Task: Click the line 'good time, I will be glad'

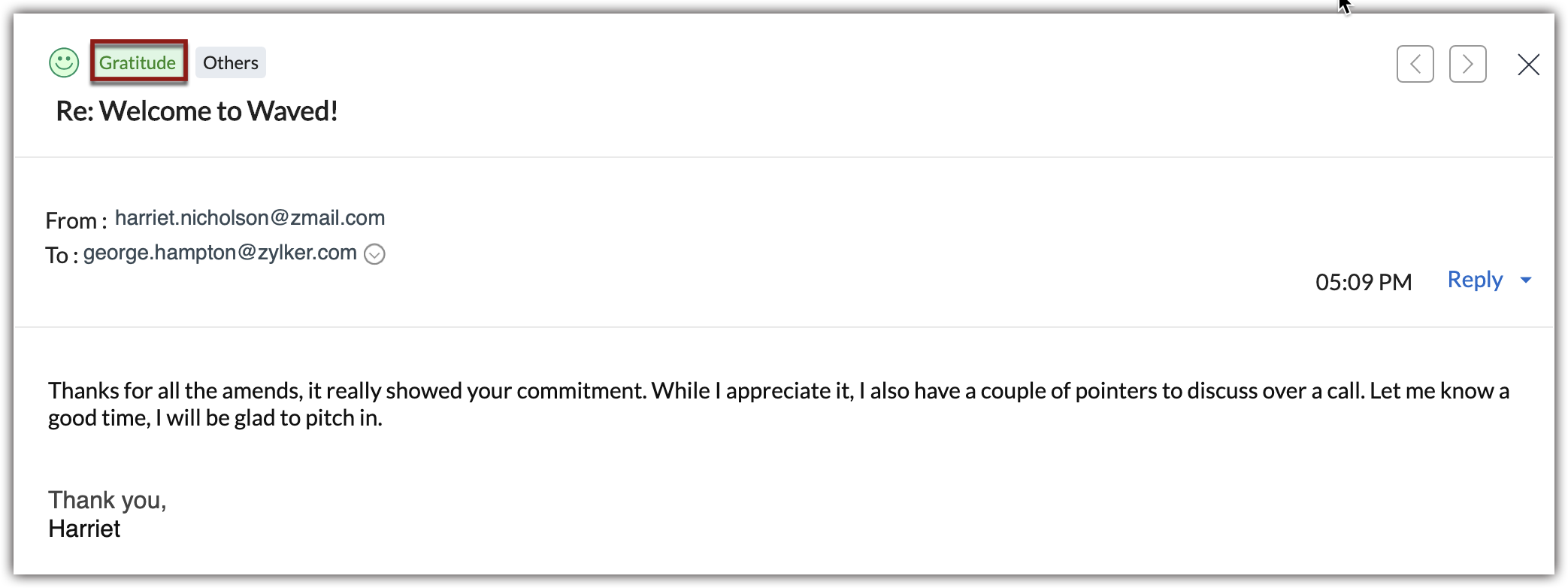Action: click(x=215, y=418)
